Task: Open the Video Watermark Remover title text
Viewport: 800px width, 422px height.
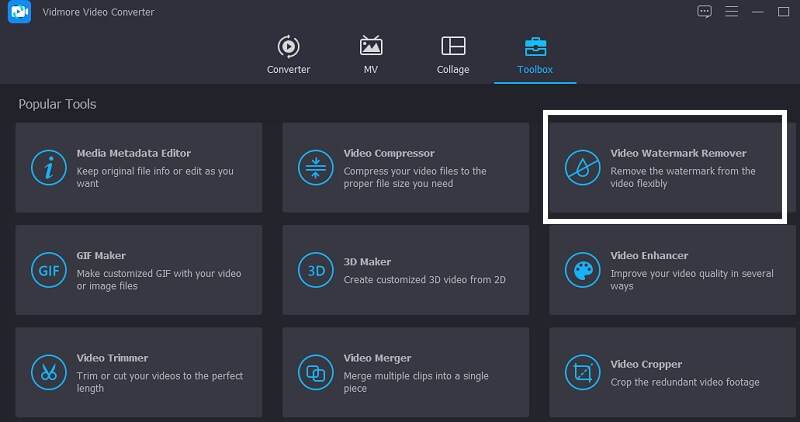Action: coord(678,154)
